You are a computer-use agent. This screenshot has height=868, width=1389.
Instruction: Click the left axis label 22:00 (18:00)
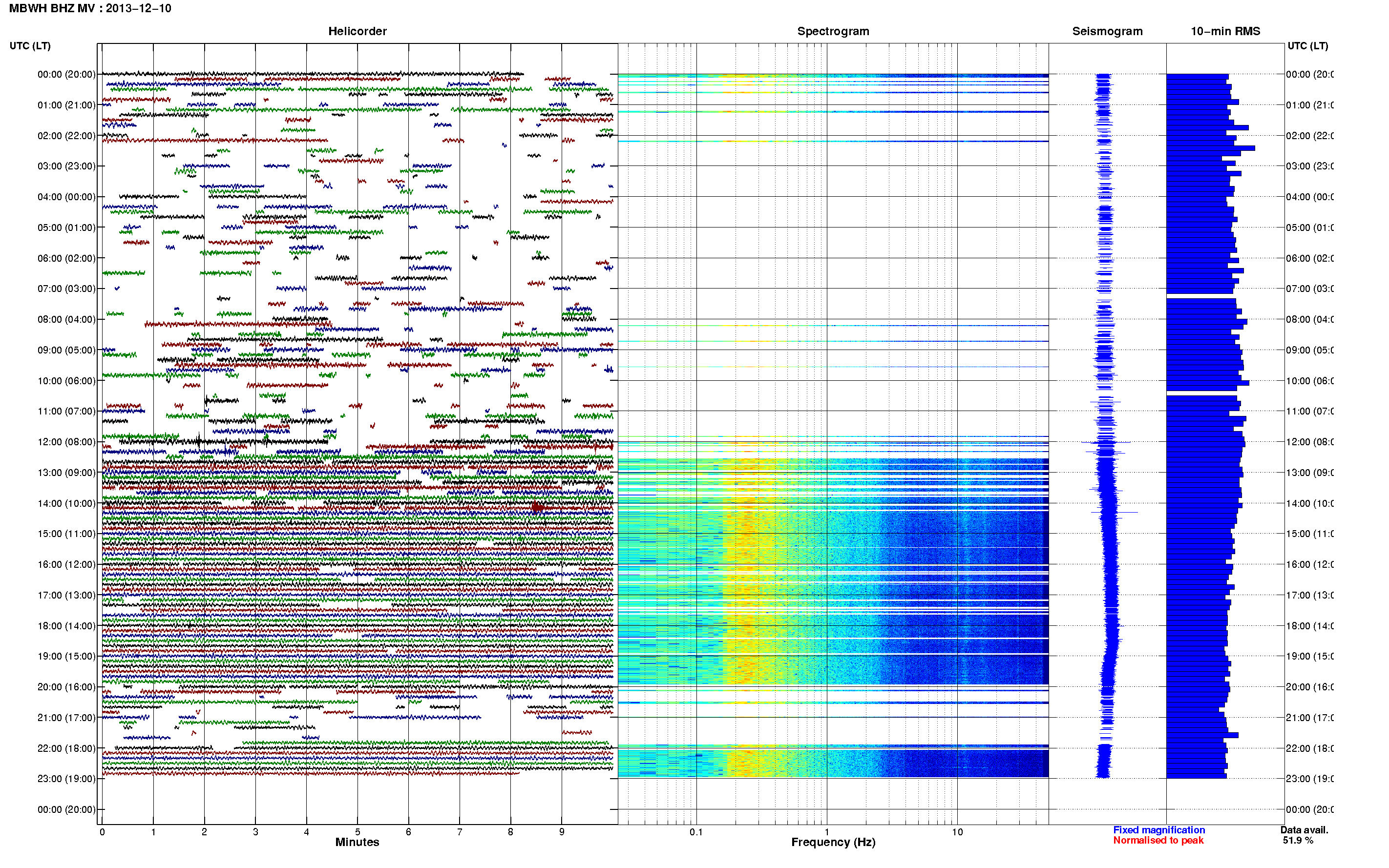[66, 748]
